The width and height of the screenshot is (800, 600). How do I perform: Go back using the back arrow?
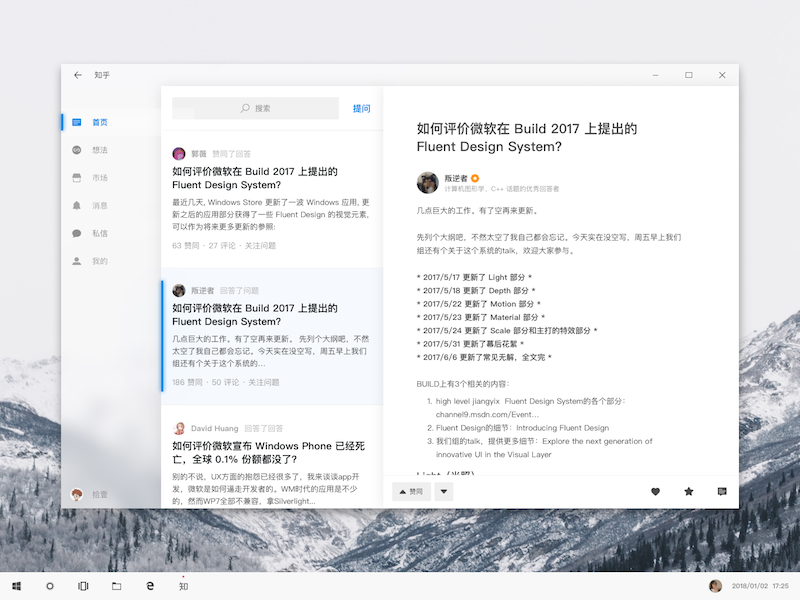(x=78, y=75)
